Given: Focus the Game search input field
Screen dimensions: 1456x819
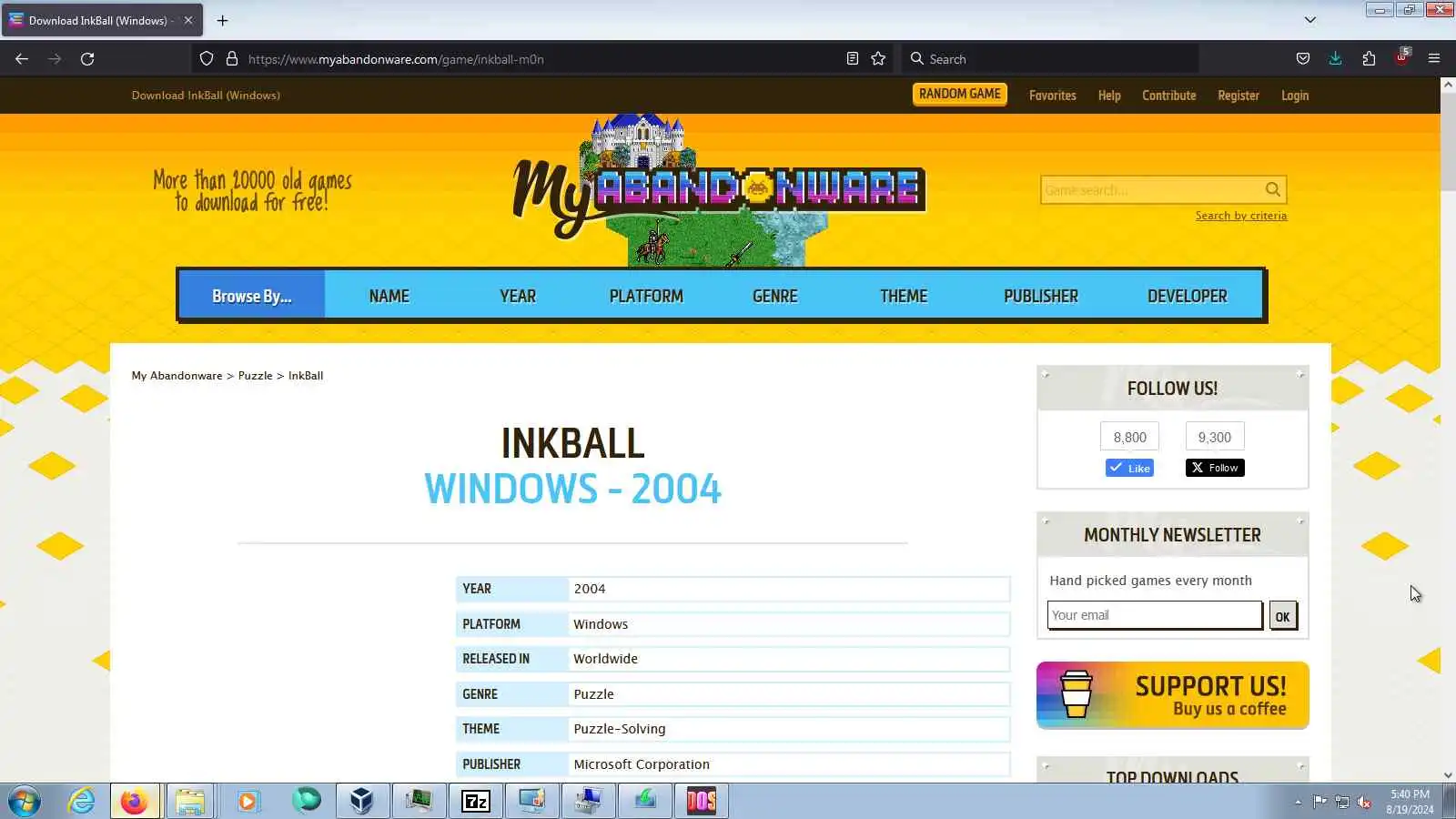Looking at the screenshot, I should tap(1152, 190).
